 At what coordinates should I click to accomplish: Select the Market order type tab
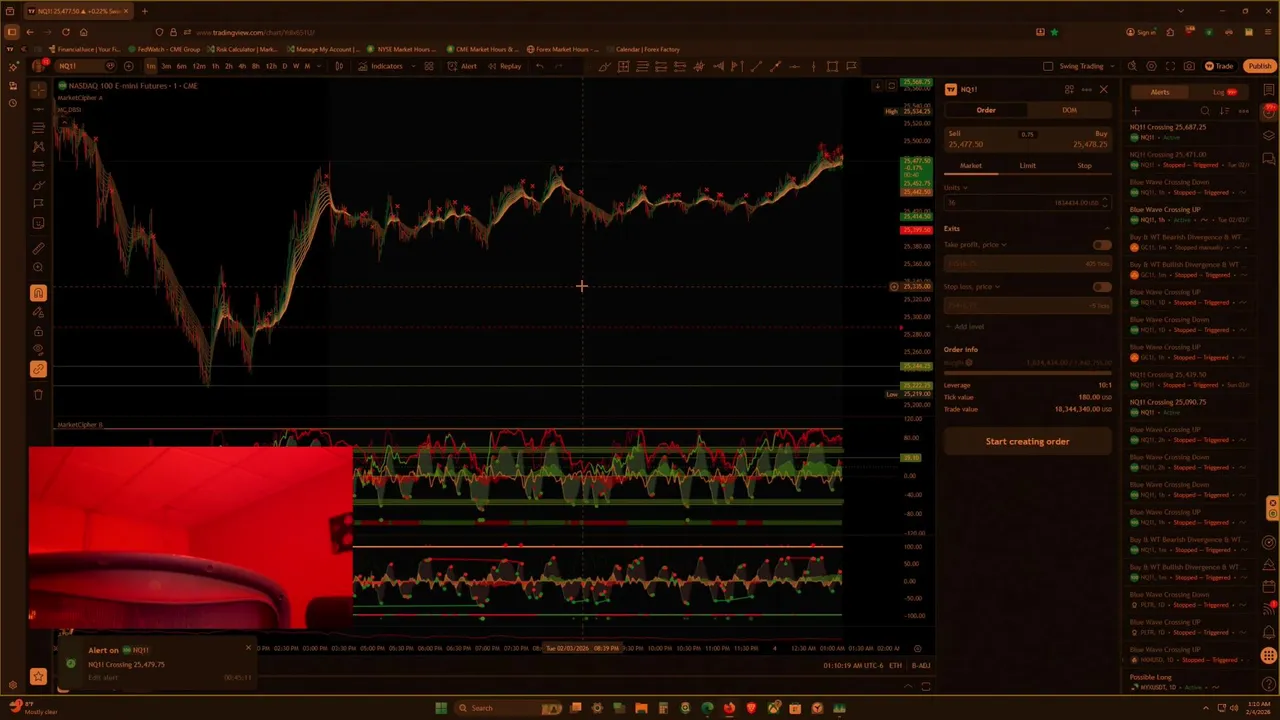pos(971,166)
